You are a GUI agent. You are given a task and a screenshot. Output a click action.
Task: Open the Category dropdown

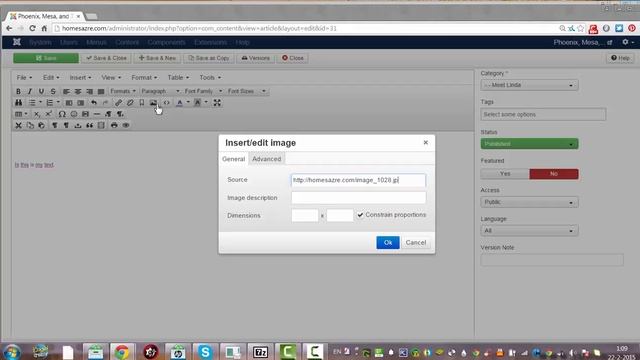529,85
